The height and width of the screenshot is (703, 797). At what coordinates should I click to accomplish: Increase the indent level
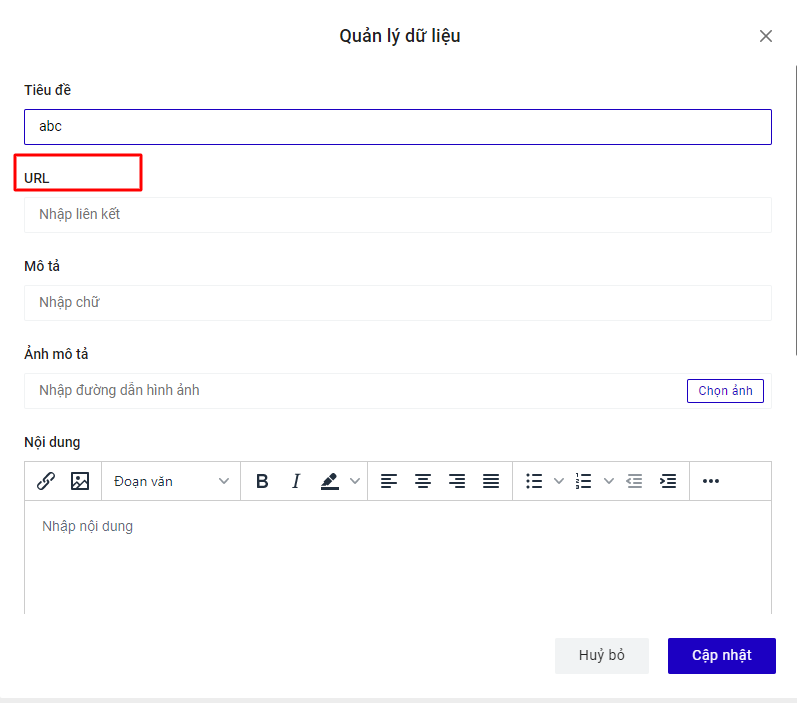668,481
